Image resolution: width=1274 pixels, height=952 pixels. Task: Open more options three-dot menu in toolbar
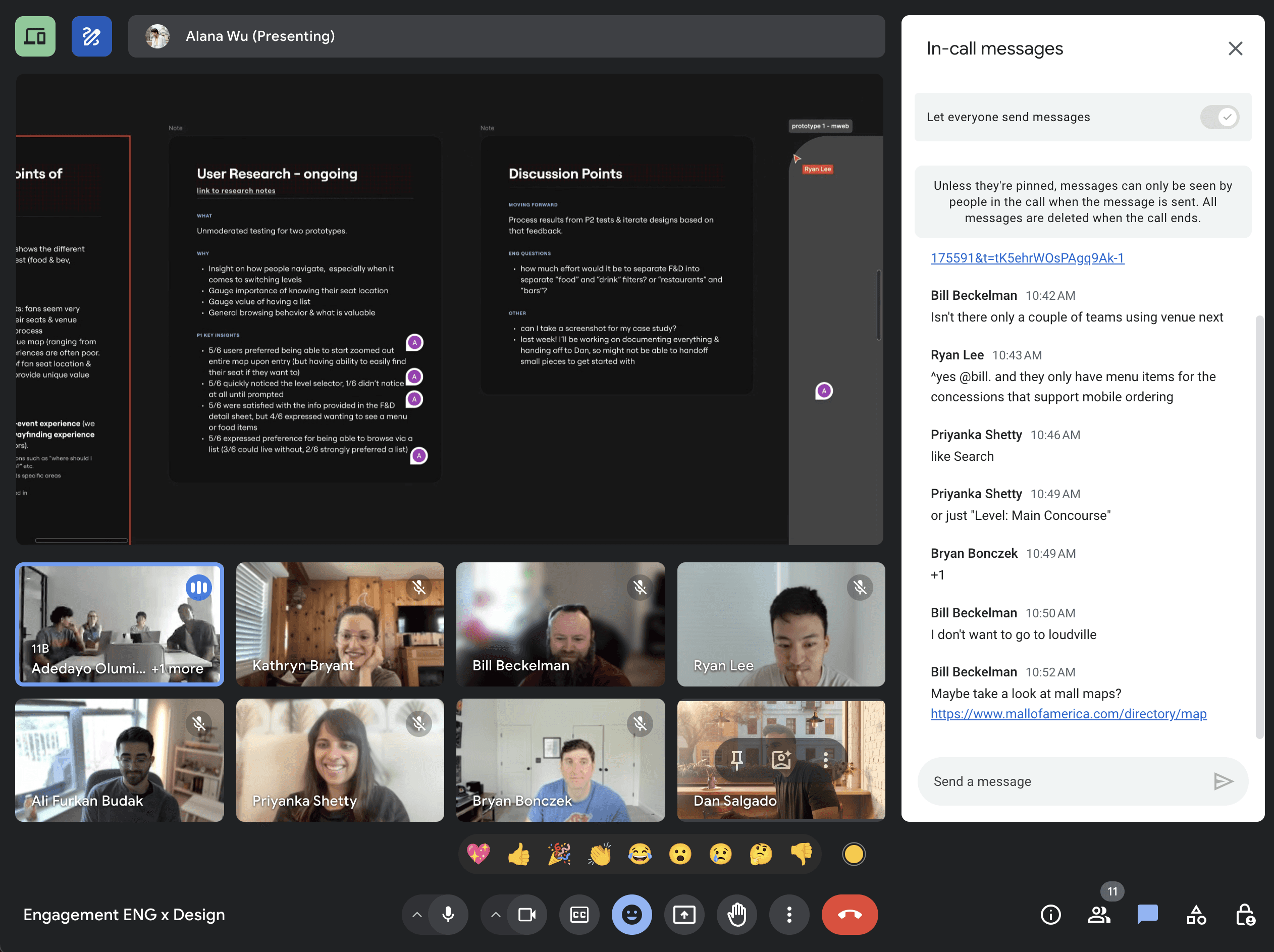click(788, 914)
